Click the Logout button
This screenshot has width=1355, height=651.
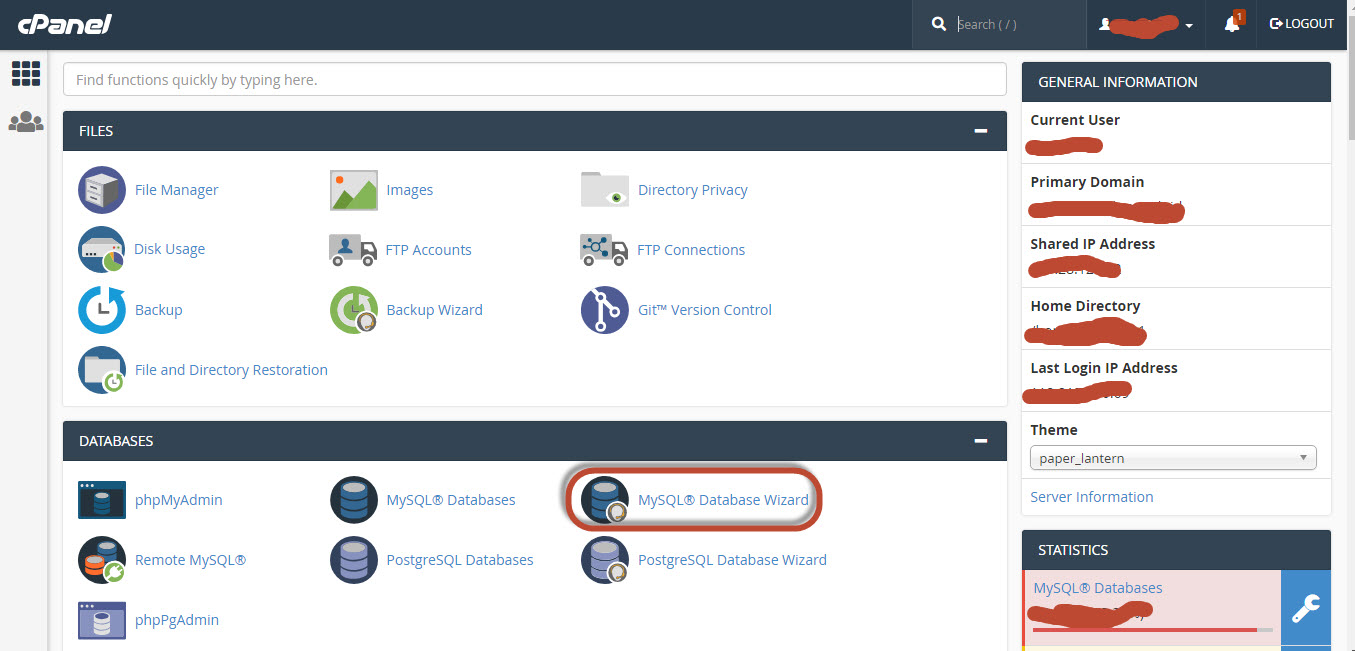click(1301, 24)
